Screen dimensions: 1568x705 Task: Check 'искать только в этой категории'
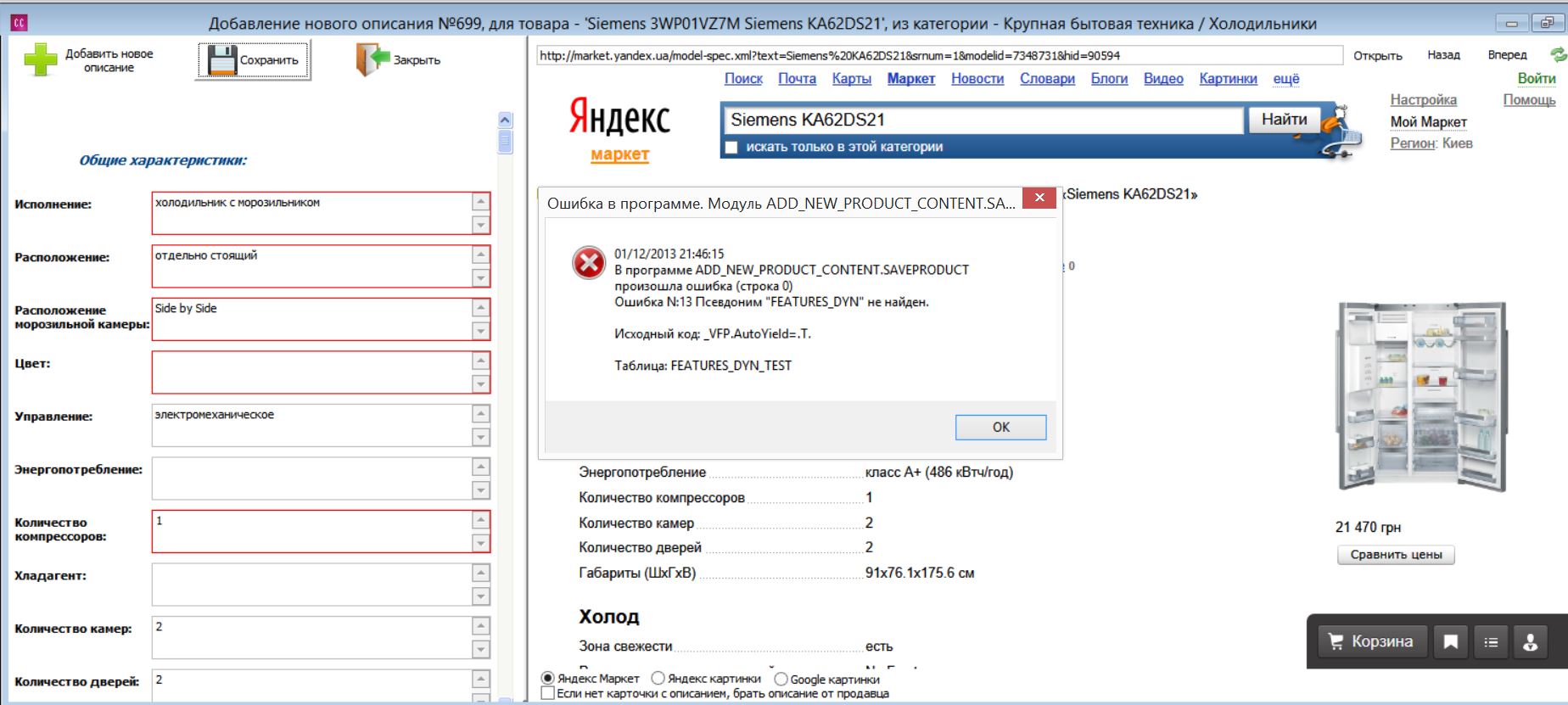[731, 148]
